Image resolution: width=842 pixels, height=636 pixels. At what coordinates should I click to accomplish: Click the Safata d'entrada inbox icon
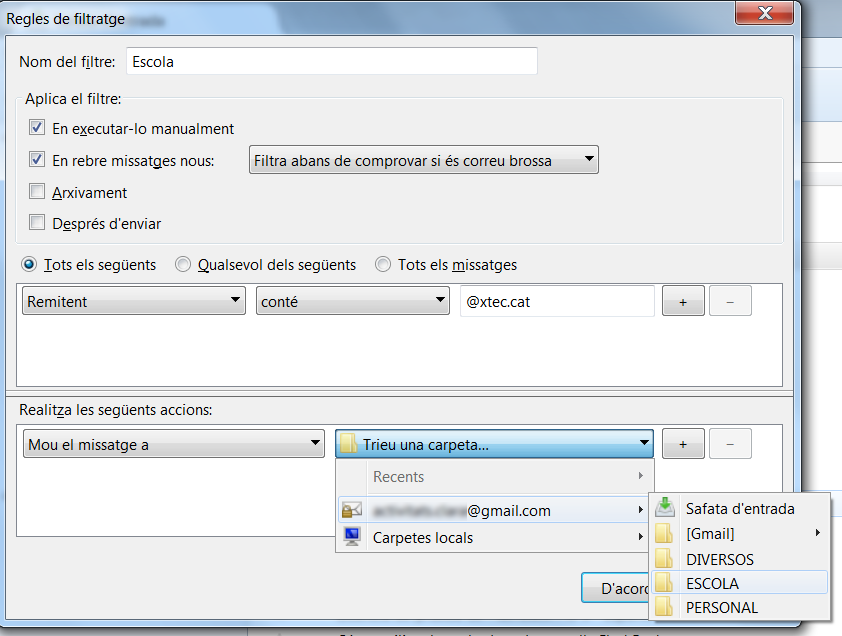[665, 508]
